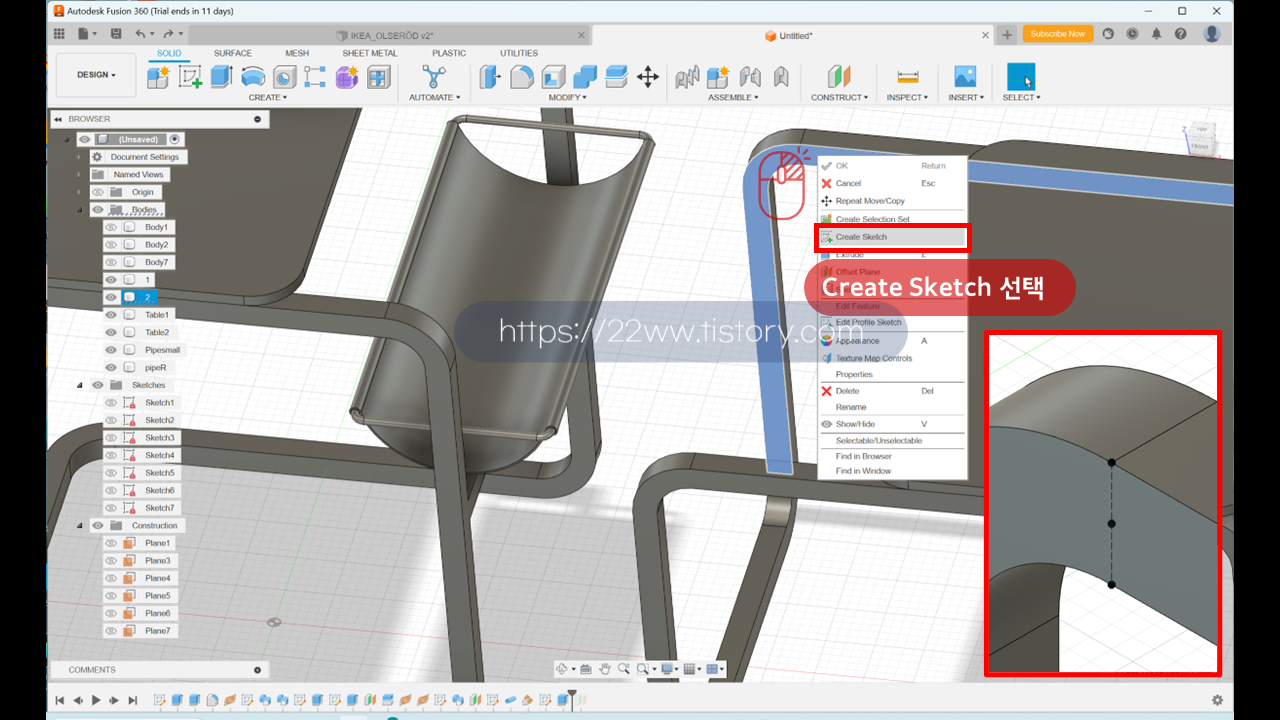Screen dimensions: 1280x720
Task: Click the Save icon
Action: pyautogui.click(x=116, y=34)
